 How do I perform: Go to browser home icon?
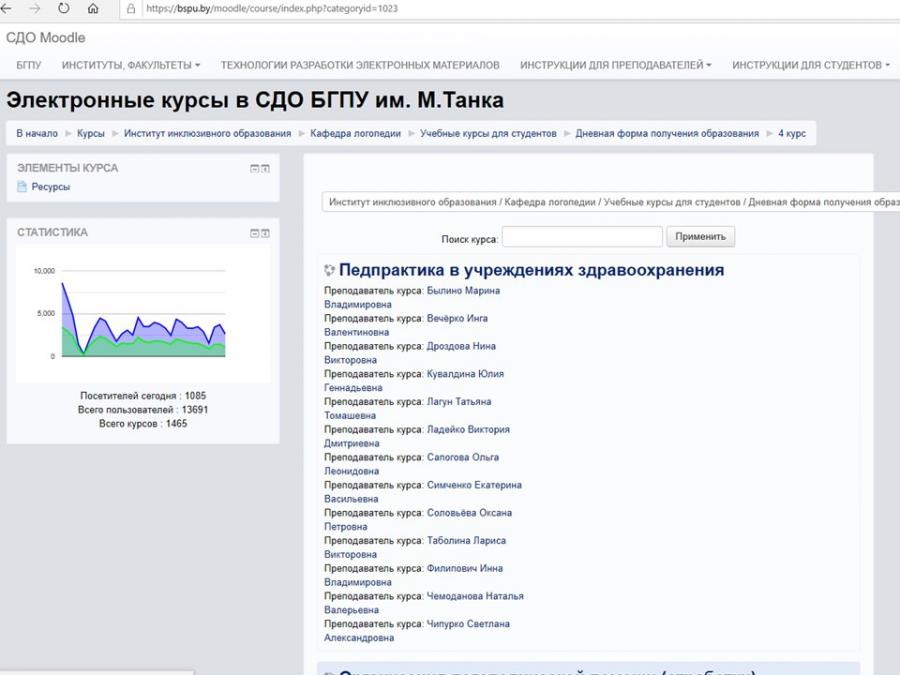[x=93, y=9]
